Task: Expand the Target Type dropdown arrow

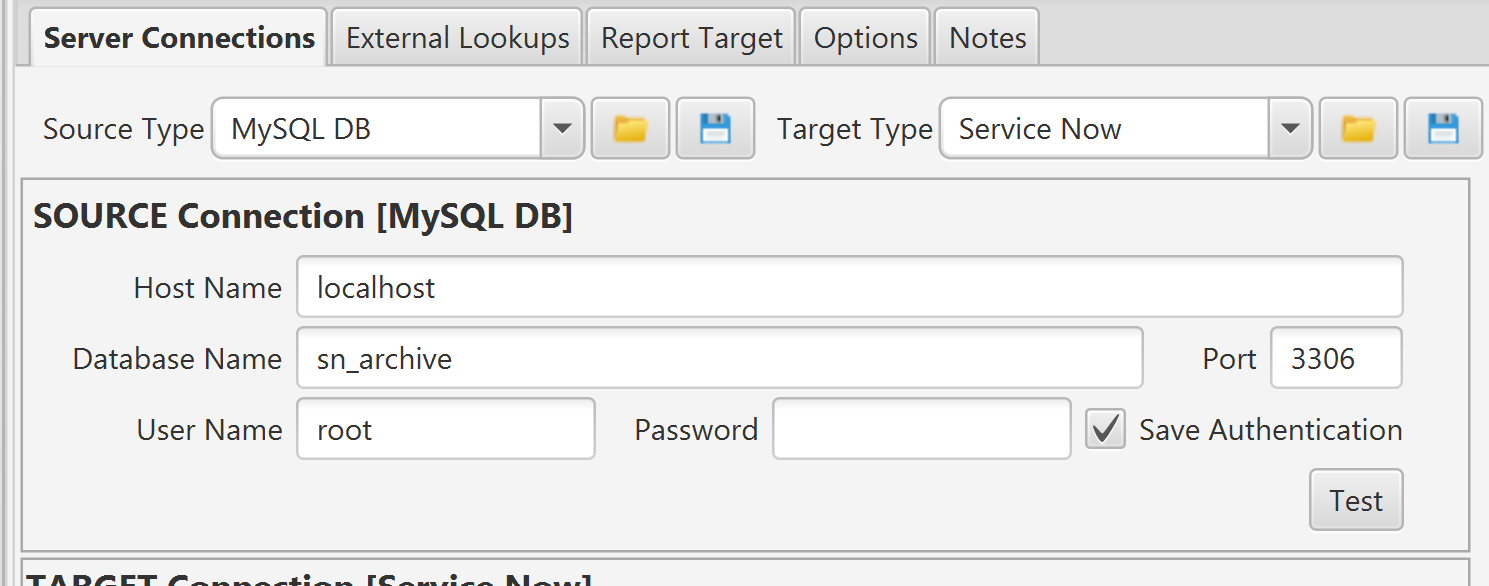Action: coord(1290,128)
